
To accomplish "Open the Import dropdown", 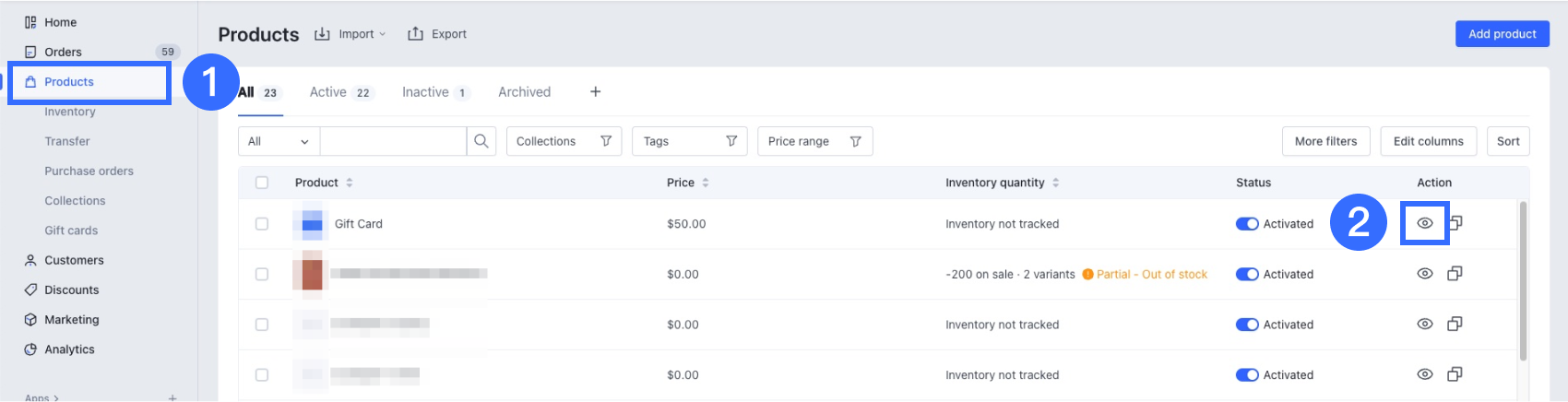I will (350, 34).
